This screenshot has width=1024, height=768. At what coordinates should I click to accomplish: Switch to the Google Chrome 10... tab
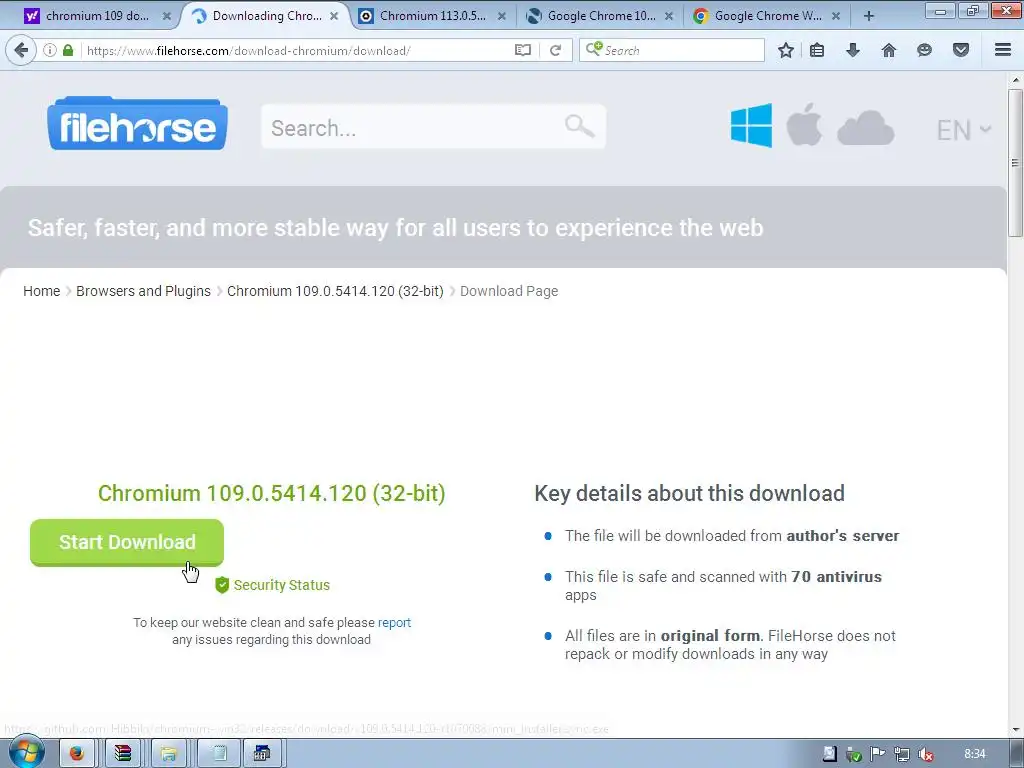point(601,16)
